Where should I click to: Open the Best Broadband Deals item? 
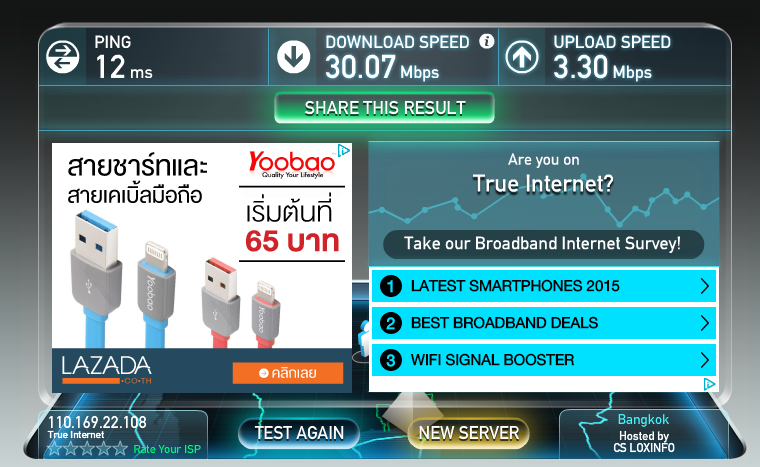click(544, 322)
